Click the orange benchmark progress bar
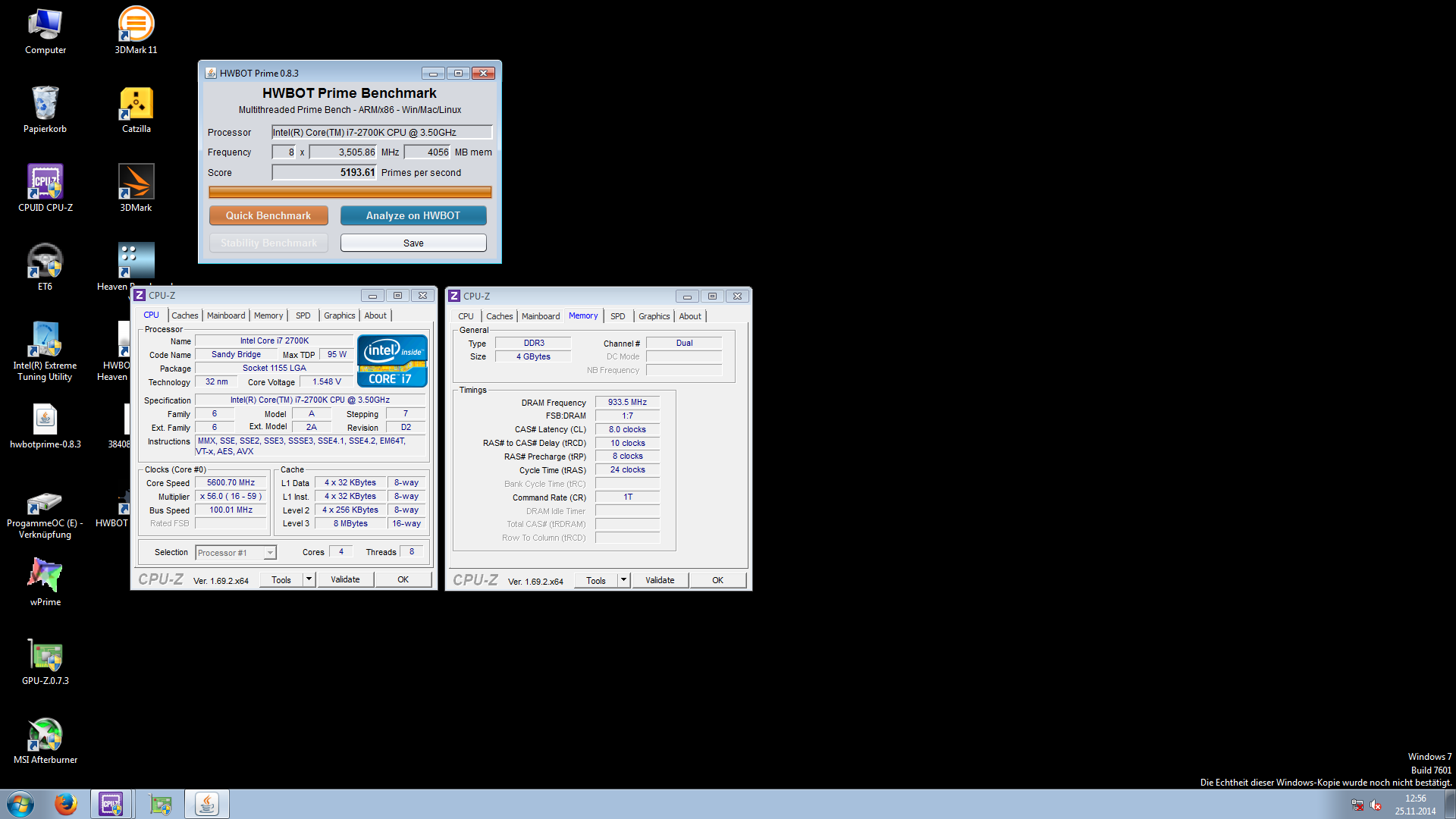The width and height of the screenshot is (1456, 819). point(350,193)
